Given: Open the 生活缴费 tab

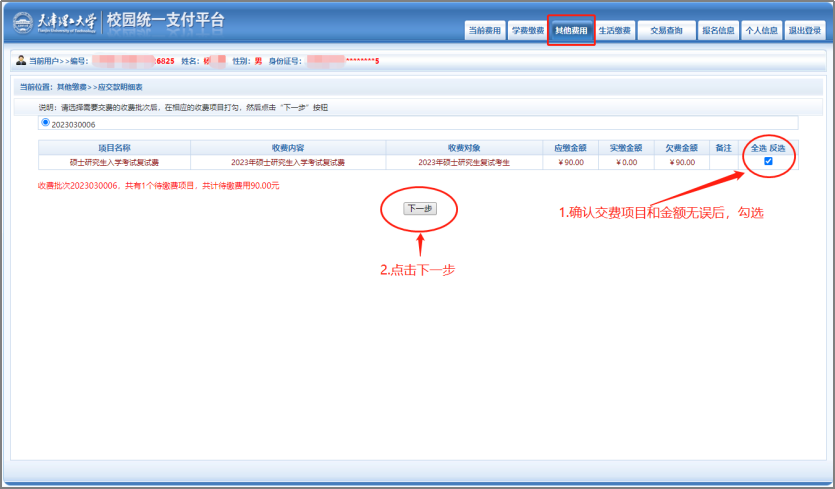Looking at the screenshot, I should pos(614,30).
